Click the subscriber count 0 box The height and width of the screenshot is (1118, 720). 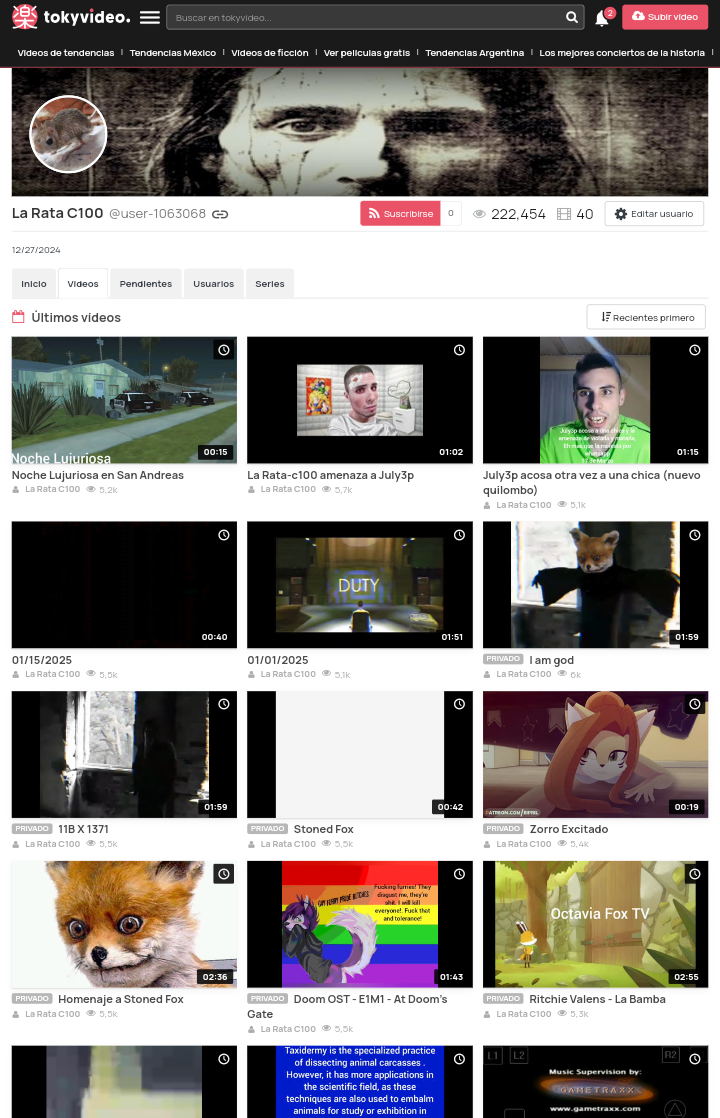point(451,213)
